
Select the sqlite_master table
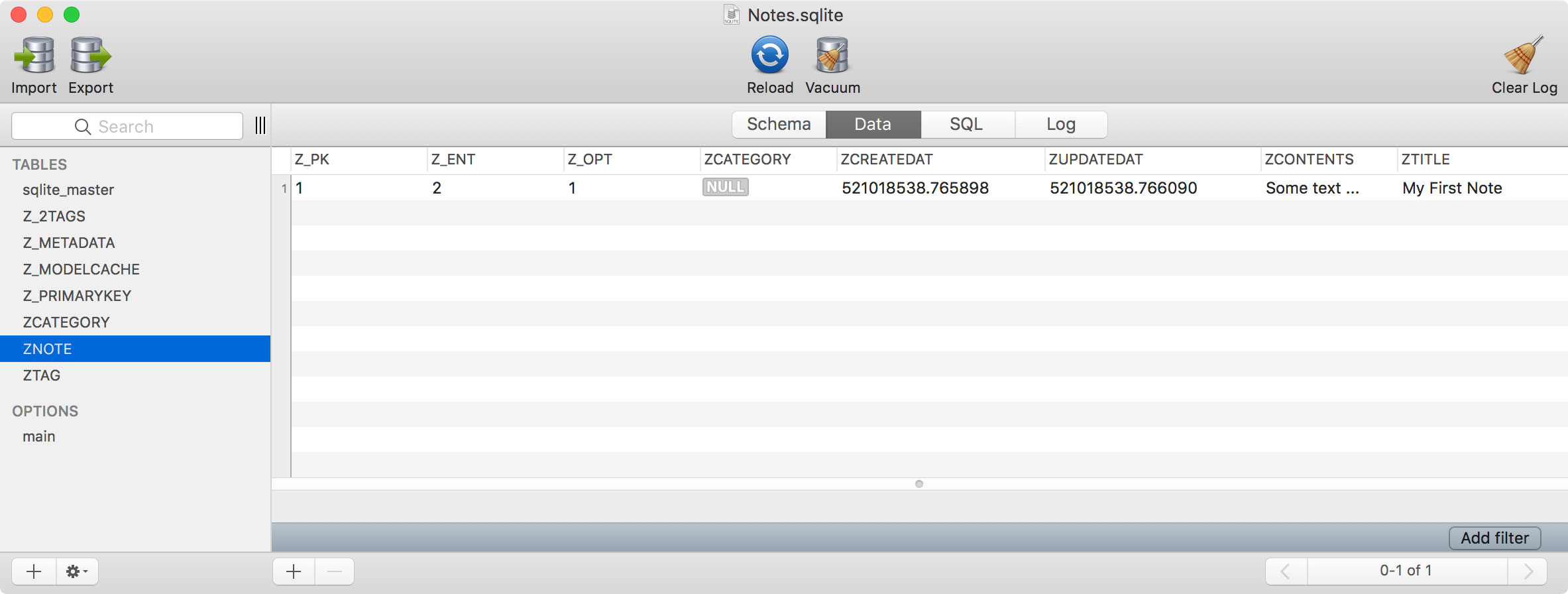[68, 190]
